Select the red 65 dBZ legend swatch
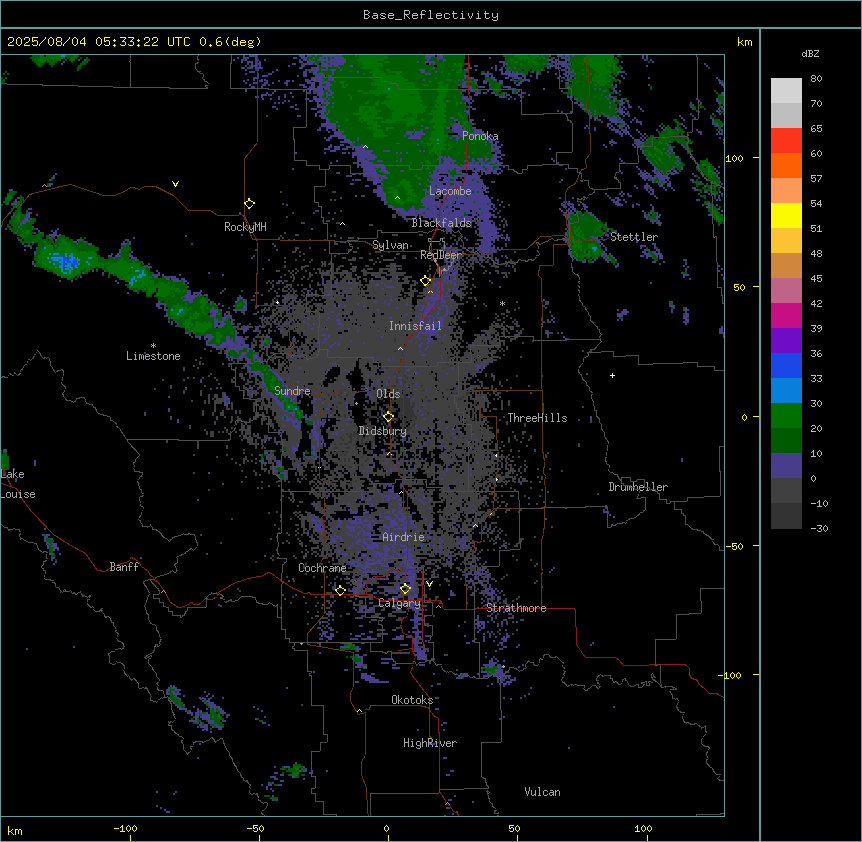 [x=786, y=140]
